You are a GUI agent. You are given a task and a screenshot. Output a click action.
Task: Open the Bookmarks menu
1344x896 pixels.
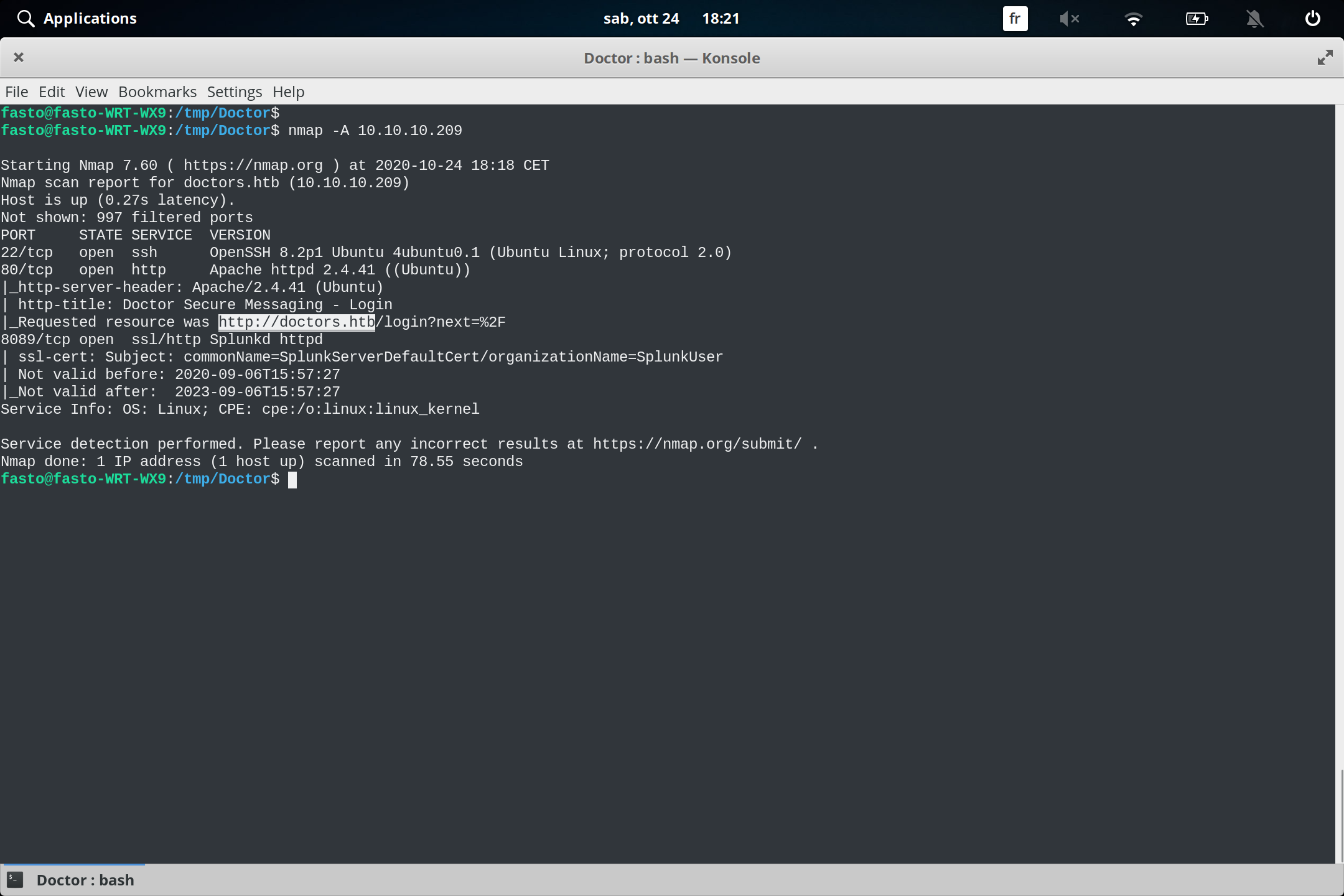tap(157, 91)
